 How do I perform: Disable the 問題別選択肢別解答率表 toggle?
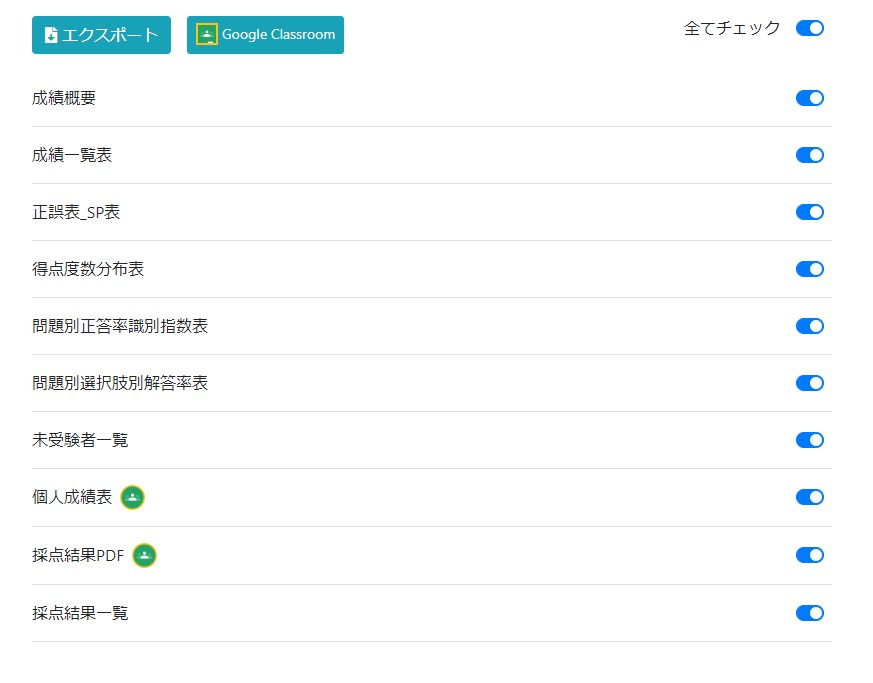point(809,383)
